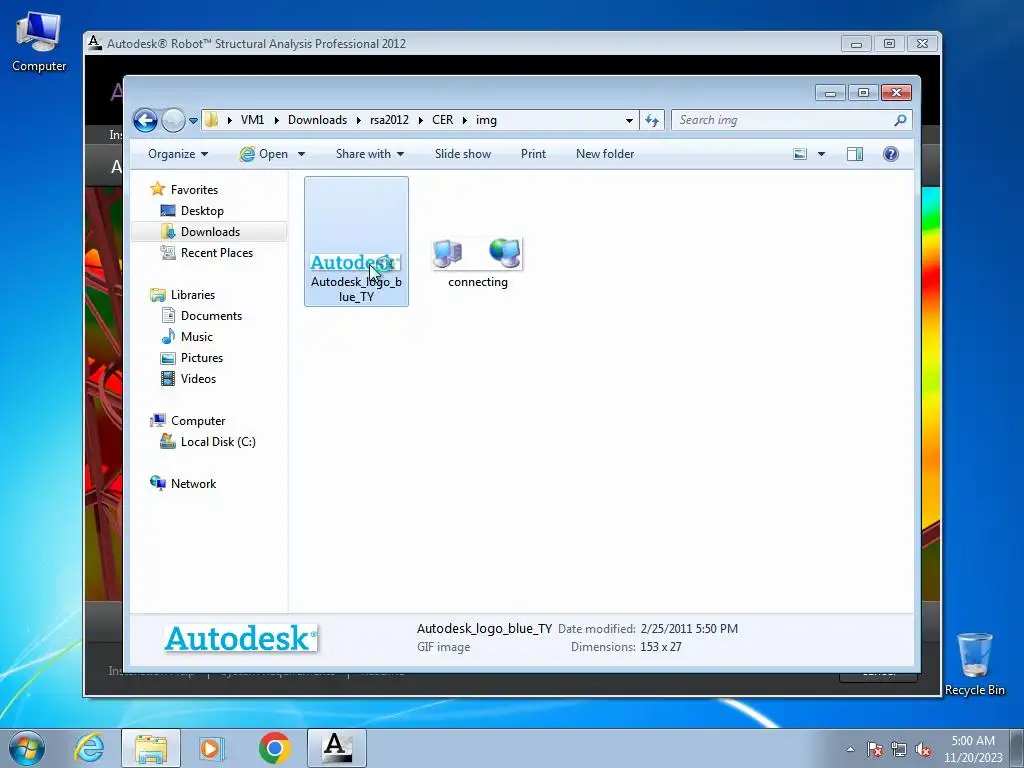Image resolution: width=1024 pixels, height=768 pixels.
Task: Open Downloads in Favorites
Action: click(x=210, y=232)
